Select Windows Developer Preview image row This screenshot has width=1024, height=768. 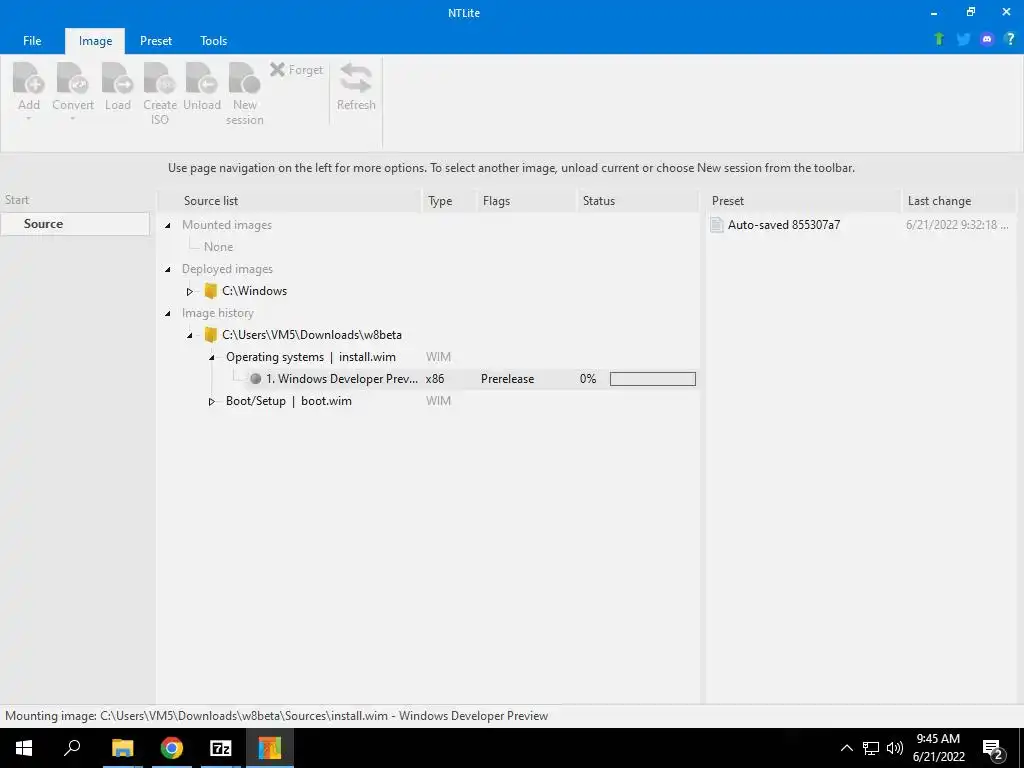[x=471, y=379]
